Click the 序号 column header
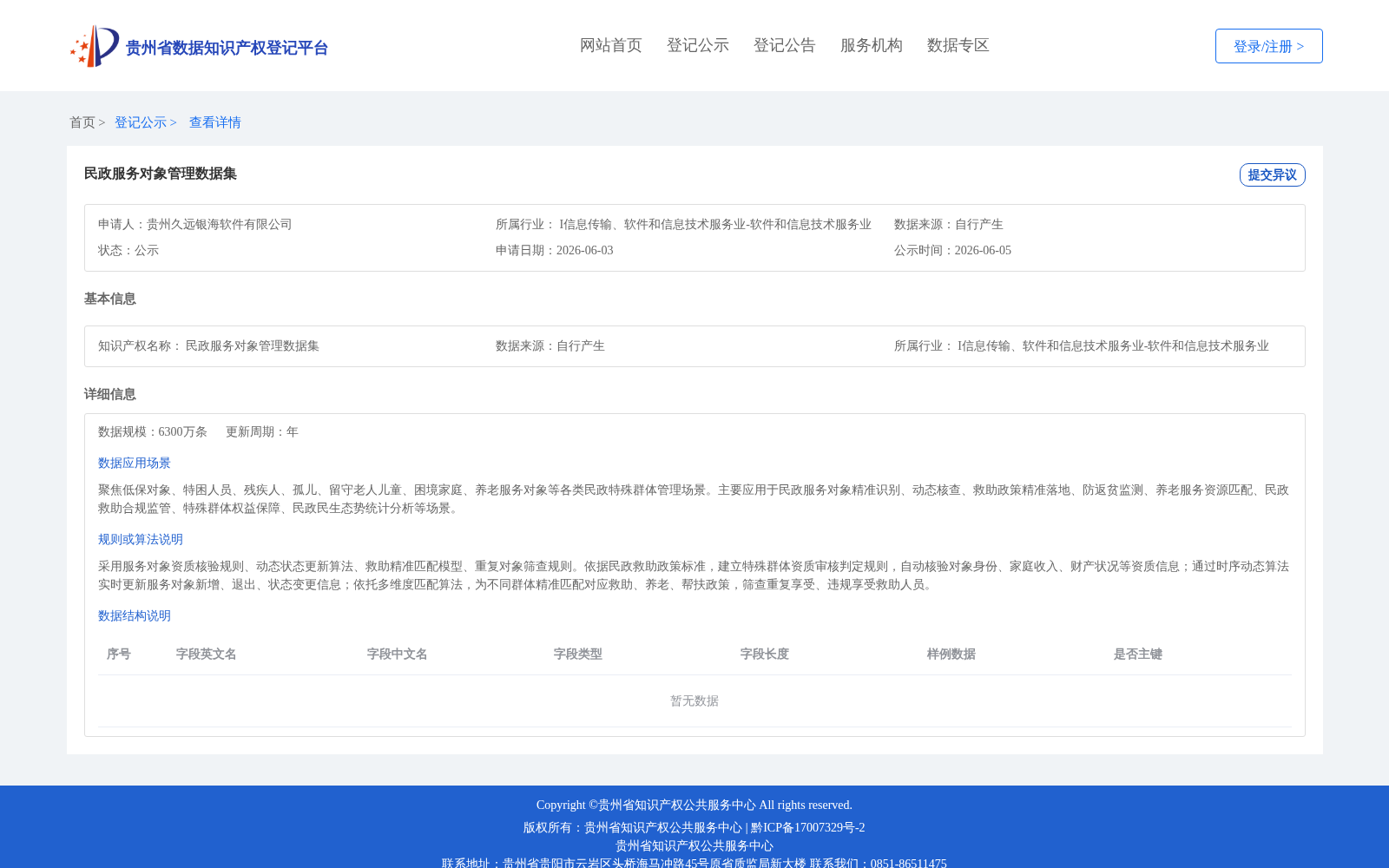Viewport: 1389px width, 868px height. click(119, 654)
